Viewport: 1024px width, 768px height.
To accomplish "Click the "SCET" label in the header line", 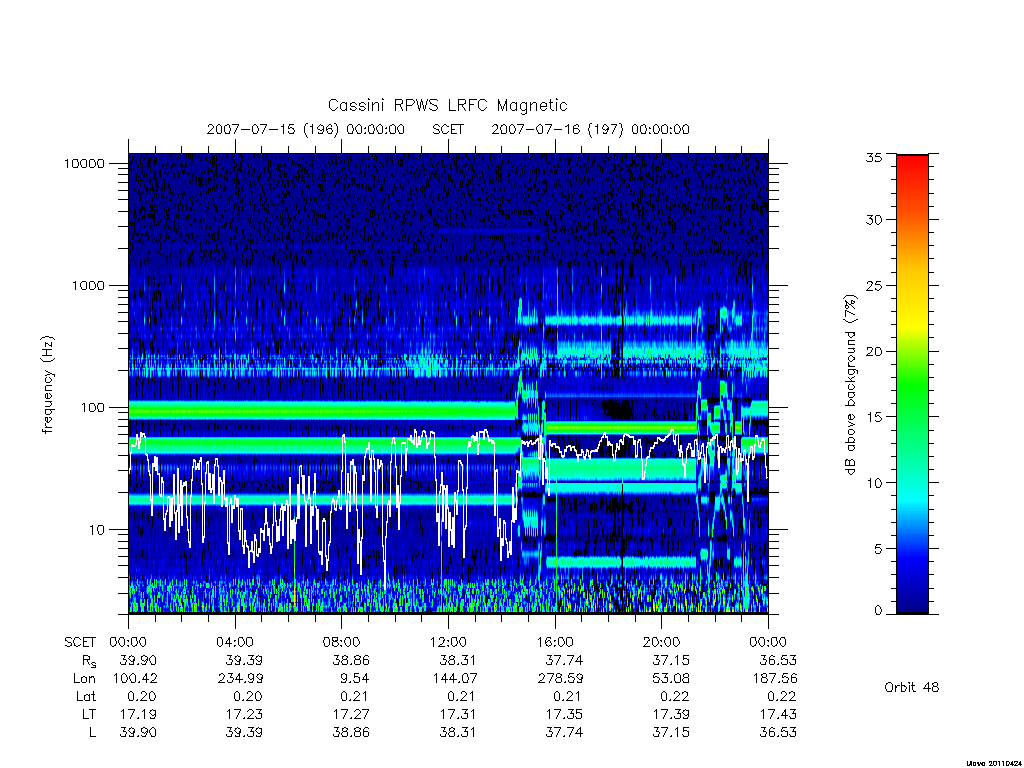I will [448, 129].
